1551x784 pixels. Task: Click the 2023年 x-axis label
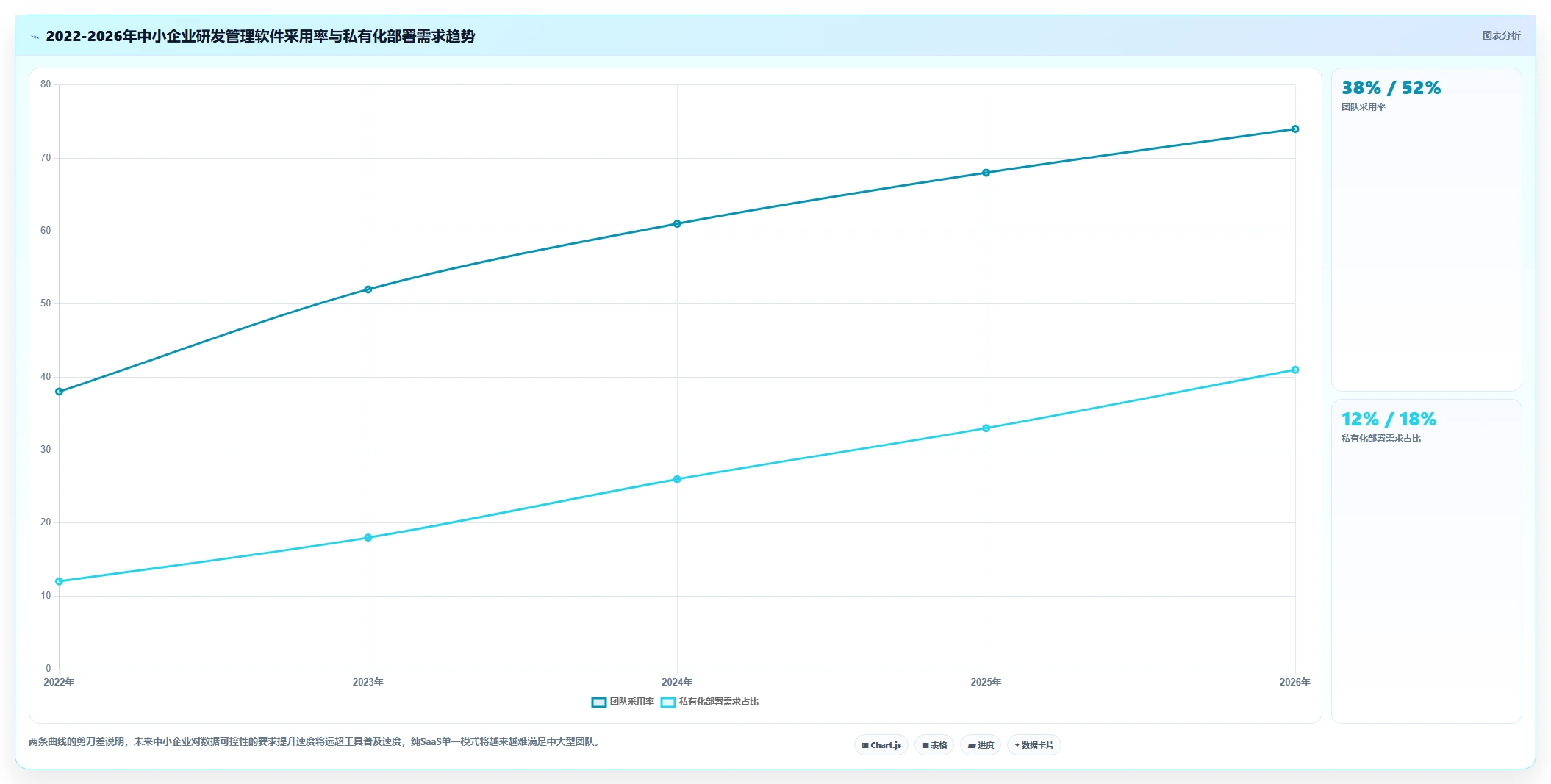tap(368, 682)
